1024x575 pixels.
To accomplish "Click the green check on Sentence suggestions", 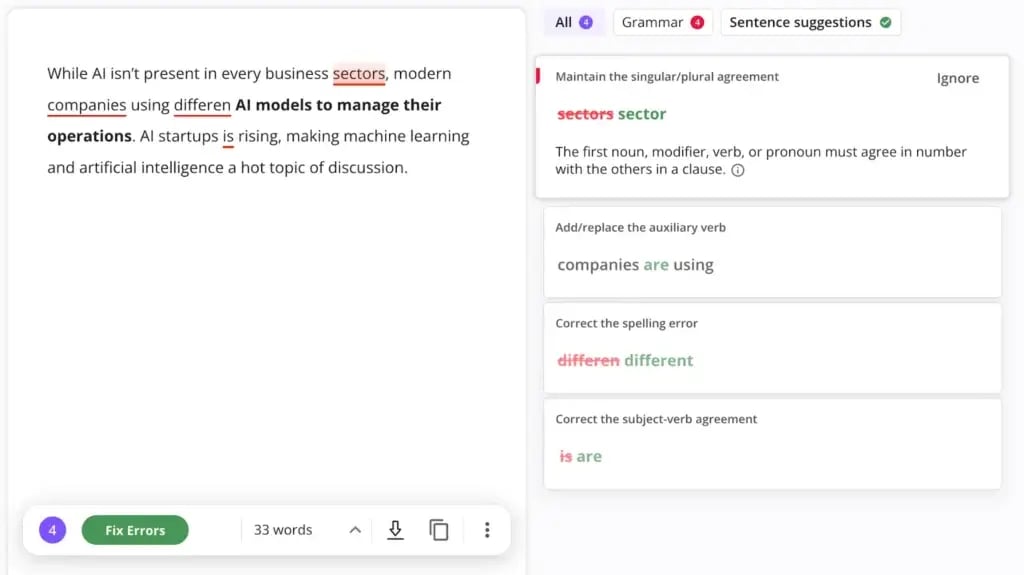I will pyautogui.click(x=885, y=22).
